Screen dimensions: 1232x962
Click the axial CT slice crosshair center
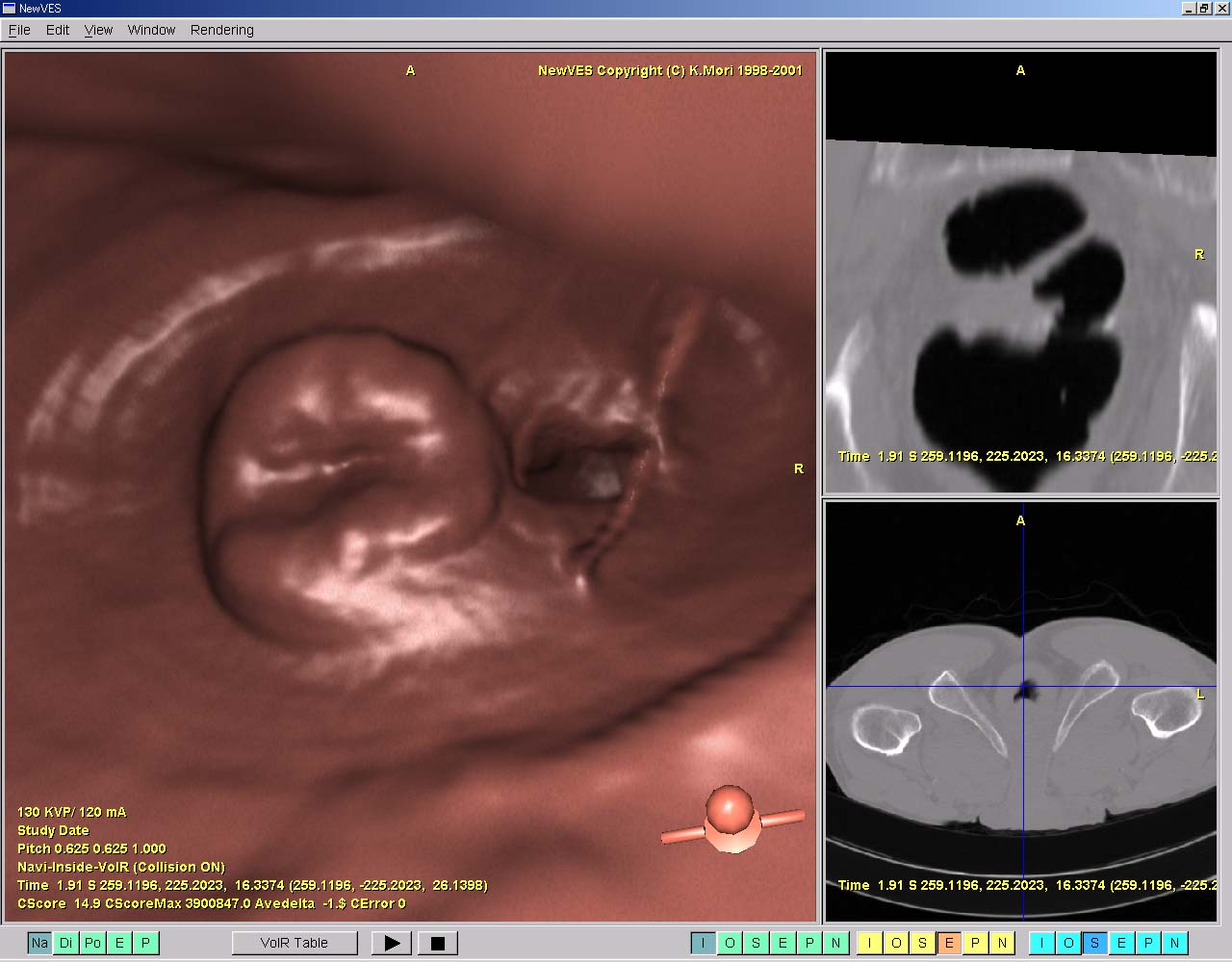click(x=1023, y=687)
